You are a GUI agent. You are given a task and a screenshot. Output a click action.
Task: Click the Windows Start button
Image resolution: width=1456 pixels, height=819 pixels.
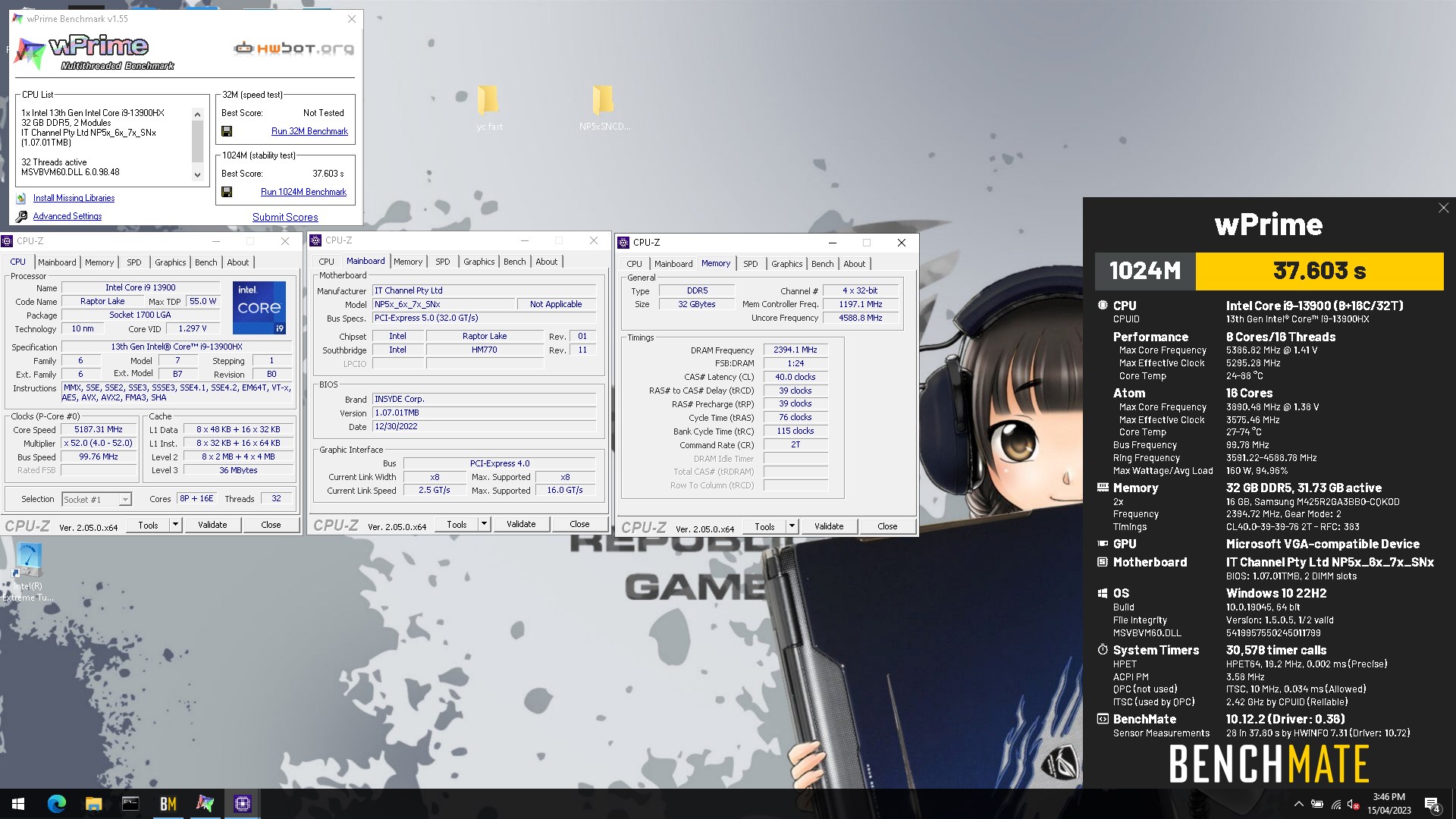click(18, 804)
